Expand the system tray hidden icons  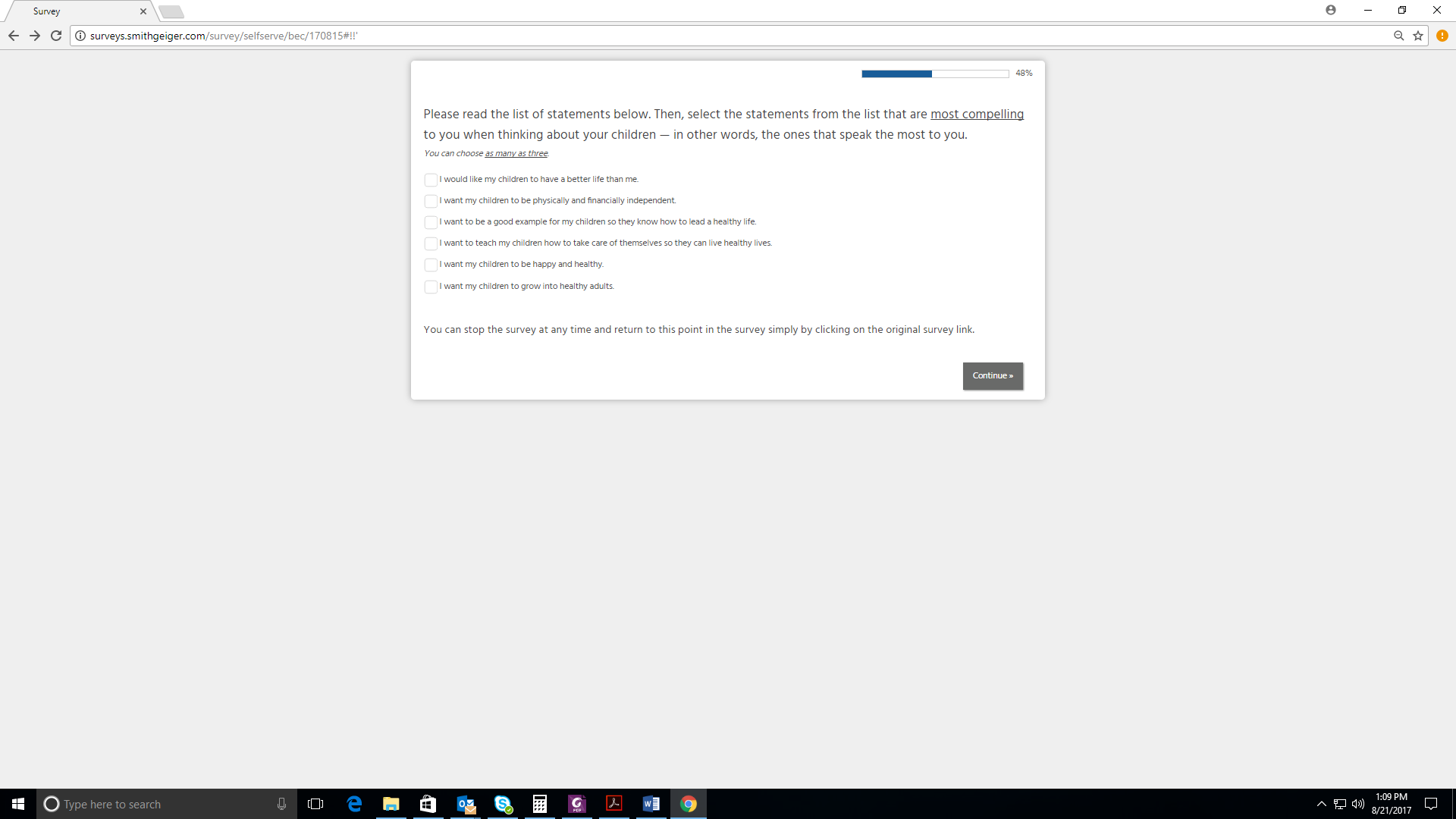click(1322, 804)
